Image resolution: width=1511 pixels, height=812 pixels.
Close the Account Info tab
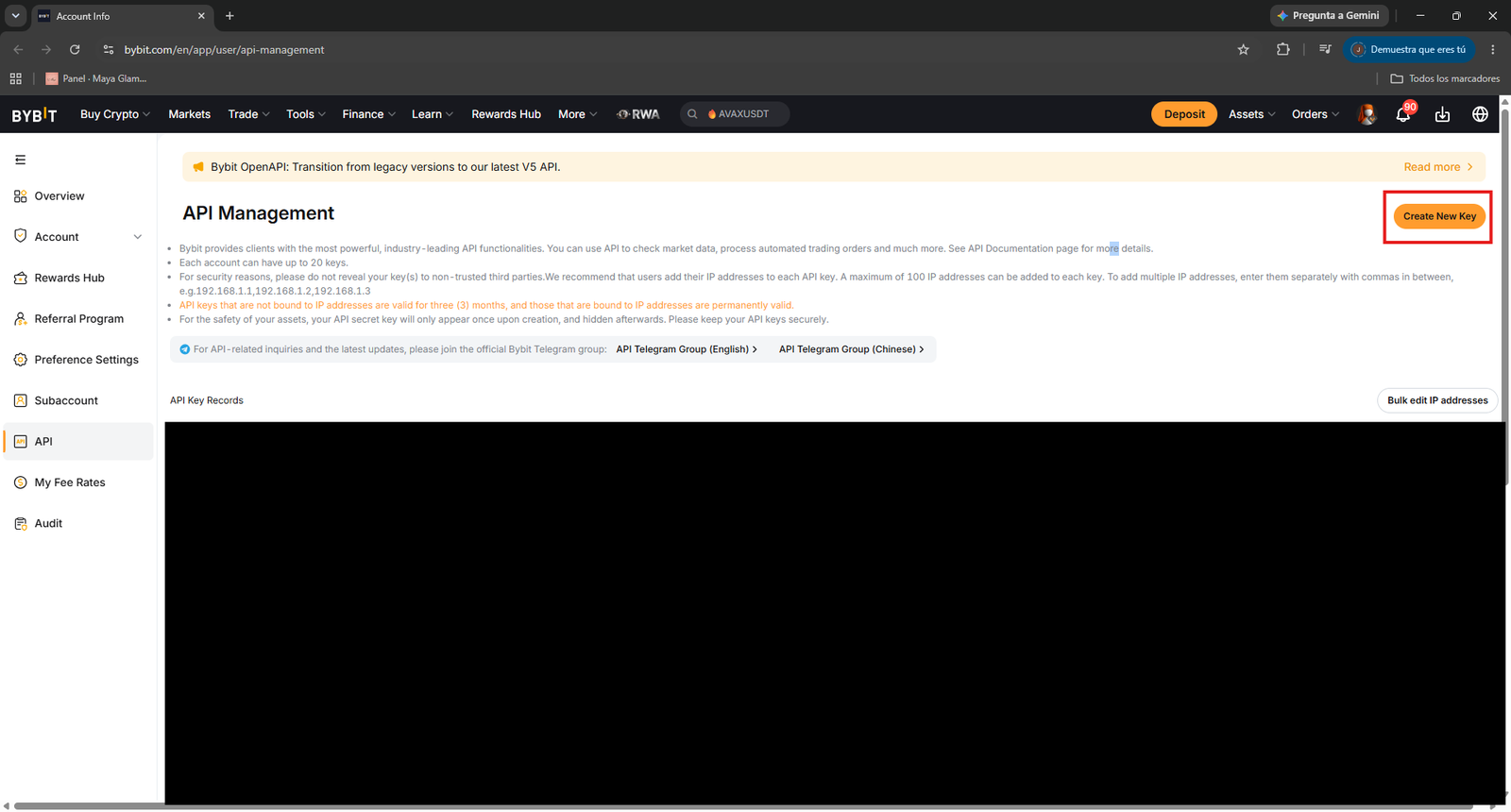tap(201, 16)
